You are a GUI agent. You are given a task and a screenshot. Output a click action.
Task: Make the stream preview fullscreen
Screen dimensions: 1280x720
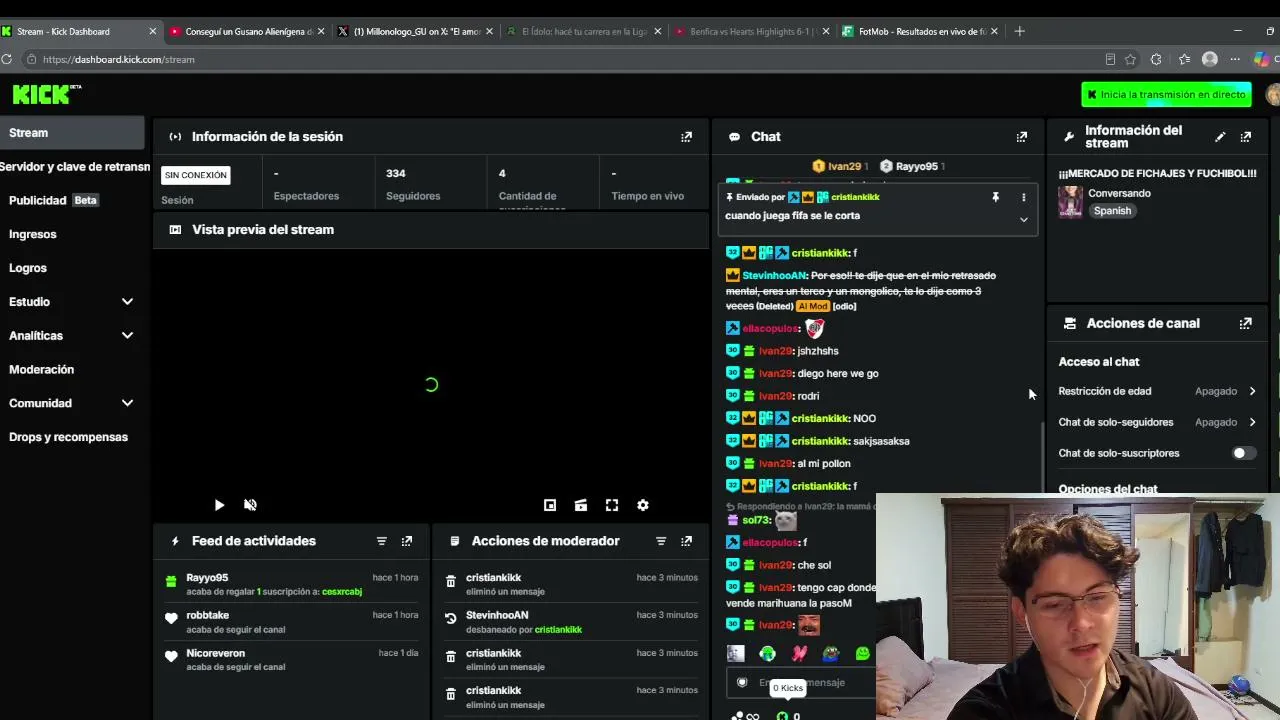coord(611,505)
